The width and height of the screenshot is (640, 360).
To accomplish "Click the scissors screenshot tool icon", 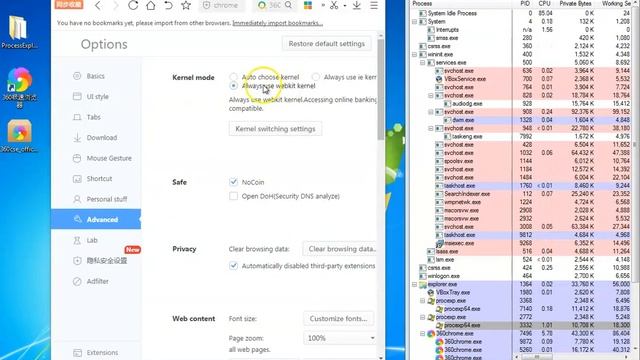I will [334, 5].
